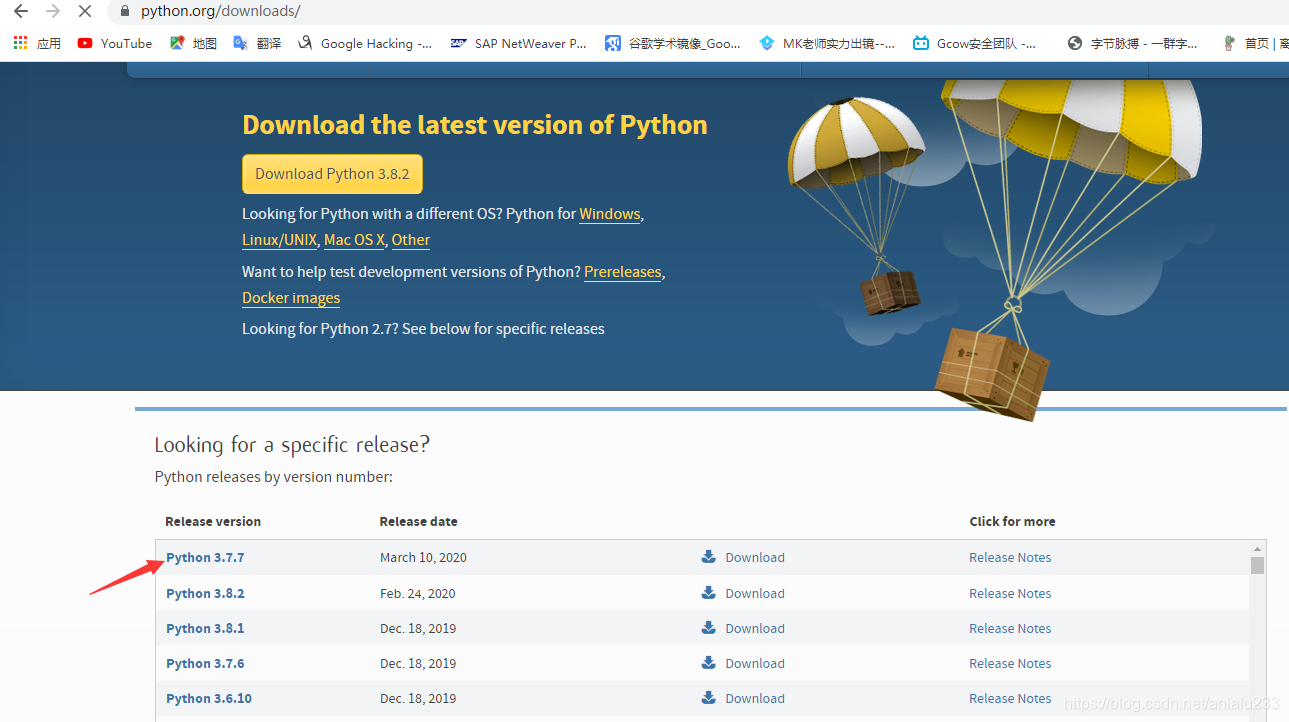Open the Python 3.7.6 release link
This screenshot has height=722, width=1289.
click(x=205, y=663)
